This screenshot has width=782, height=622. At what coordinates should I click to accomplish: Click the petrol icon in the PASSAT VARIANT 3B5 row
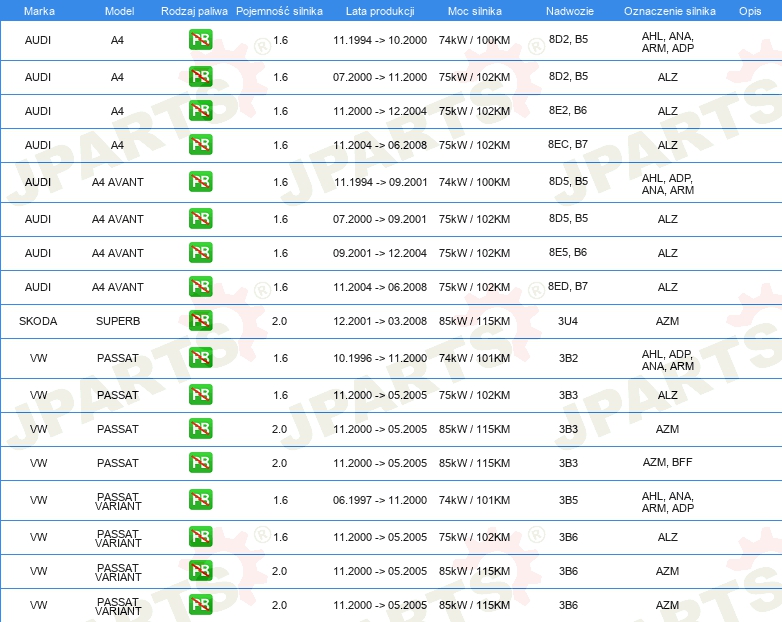click(200, 499)
